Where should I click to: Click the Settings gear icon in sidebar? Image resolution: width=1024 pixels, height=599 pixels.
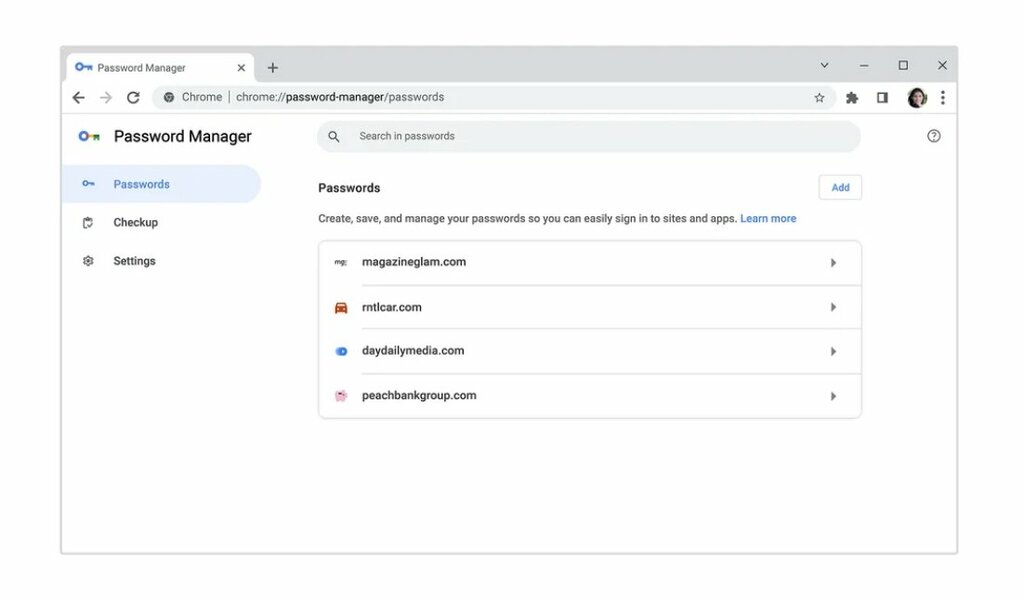coord(88,261)
